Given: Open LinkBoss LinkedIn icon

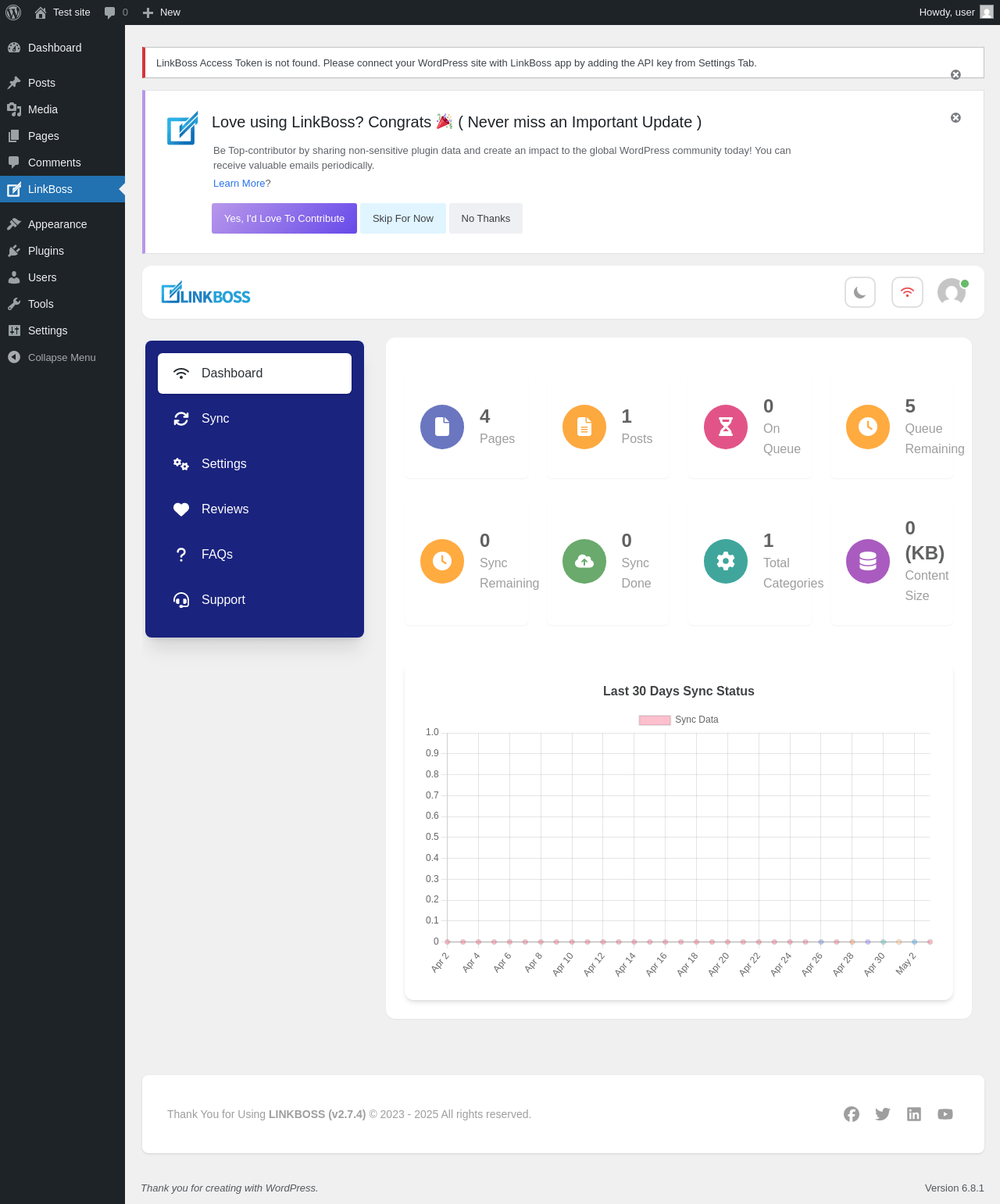Looking at the screenshot, I should coord(914,1114).
